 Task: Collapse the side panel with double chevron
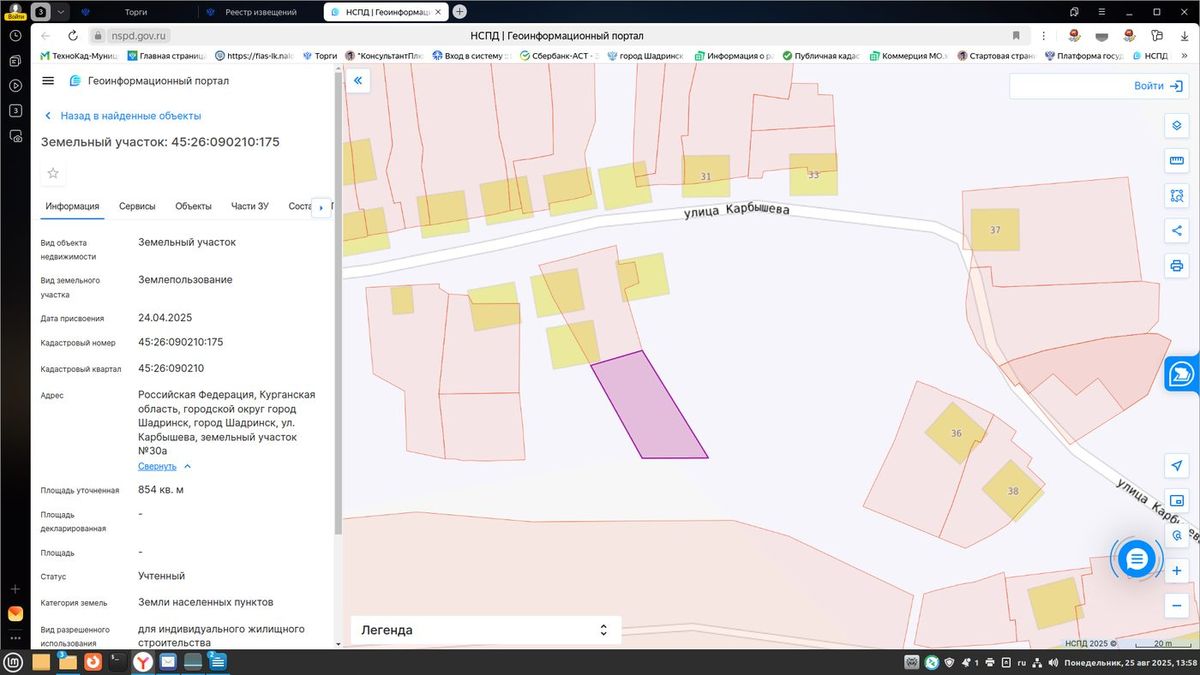pyautogui.click(x=357, y=81)
